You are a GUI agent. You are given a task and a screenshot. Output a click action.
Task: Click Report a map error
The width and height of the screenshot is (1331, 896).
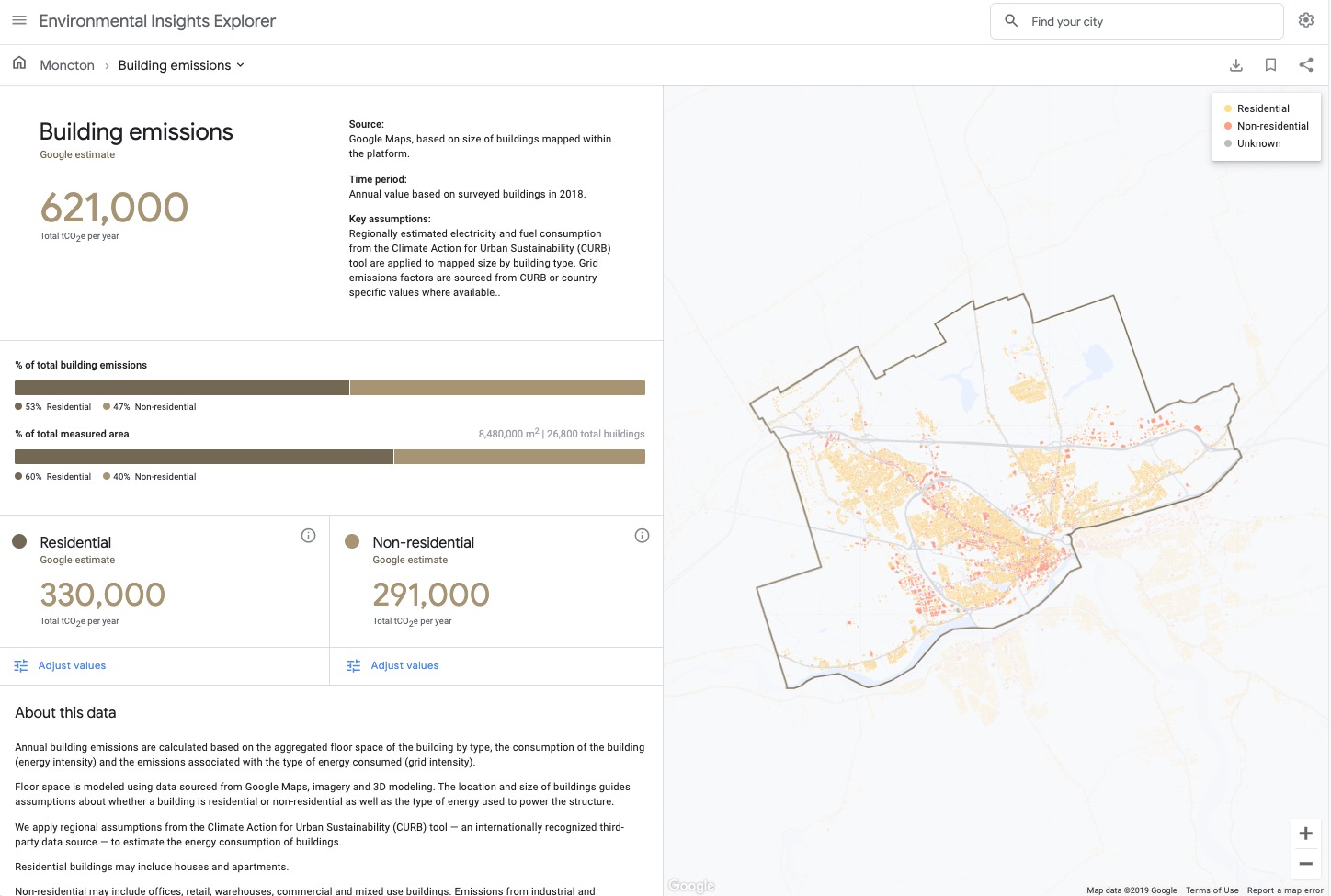1285,890
